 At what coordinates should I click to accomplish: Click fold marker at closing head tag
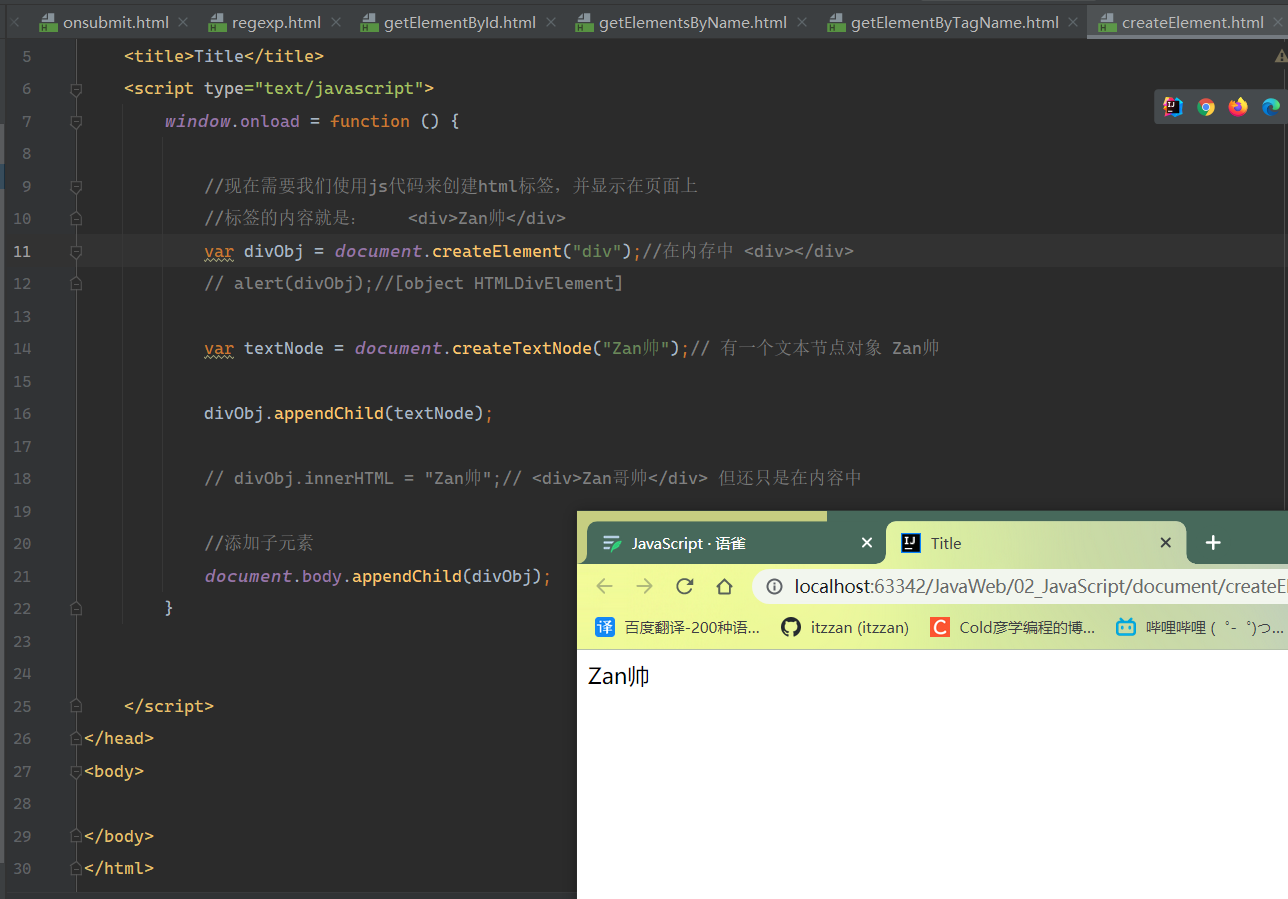click(76, 738)
